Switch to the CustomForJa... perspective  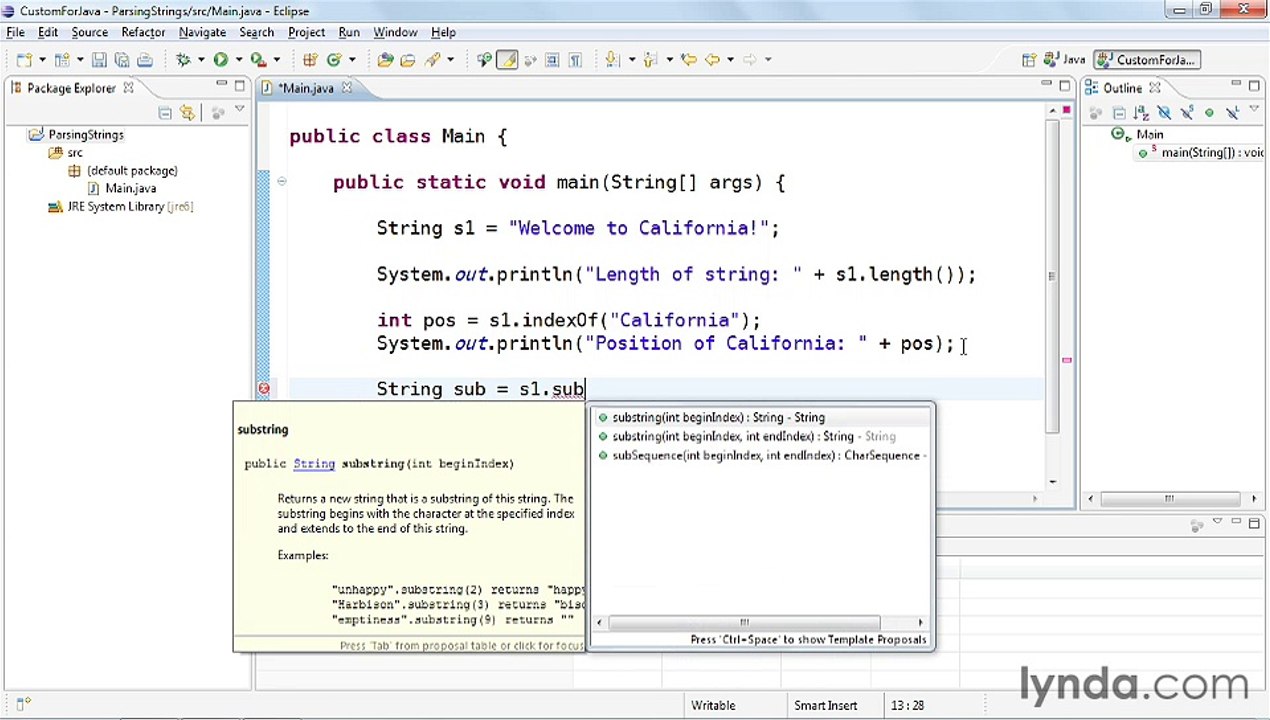(x=1147, y=60)
